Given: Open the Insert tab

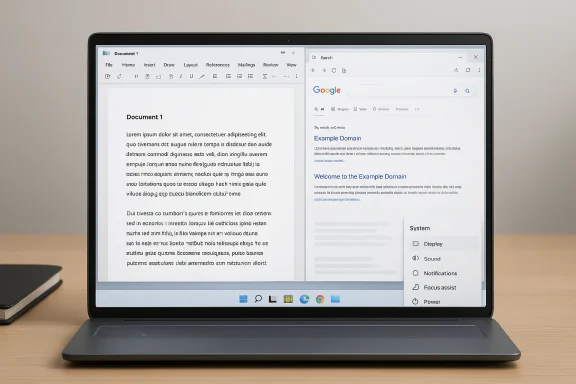Looking at the screenshot, I should (149, 65).
